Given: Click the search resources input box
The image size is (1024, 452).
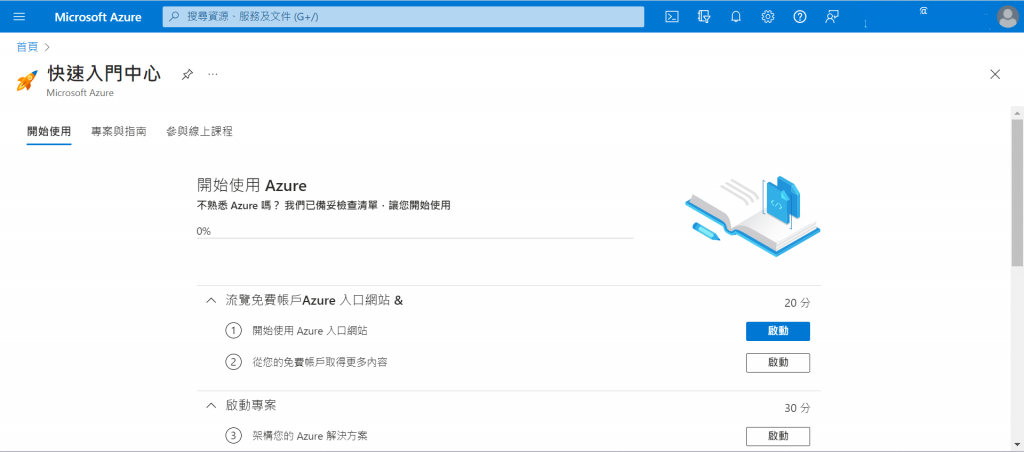Looking at the screenshot, I should click(403, 17).
